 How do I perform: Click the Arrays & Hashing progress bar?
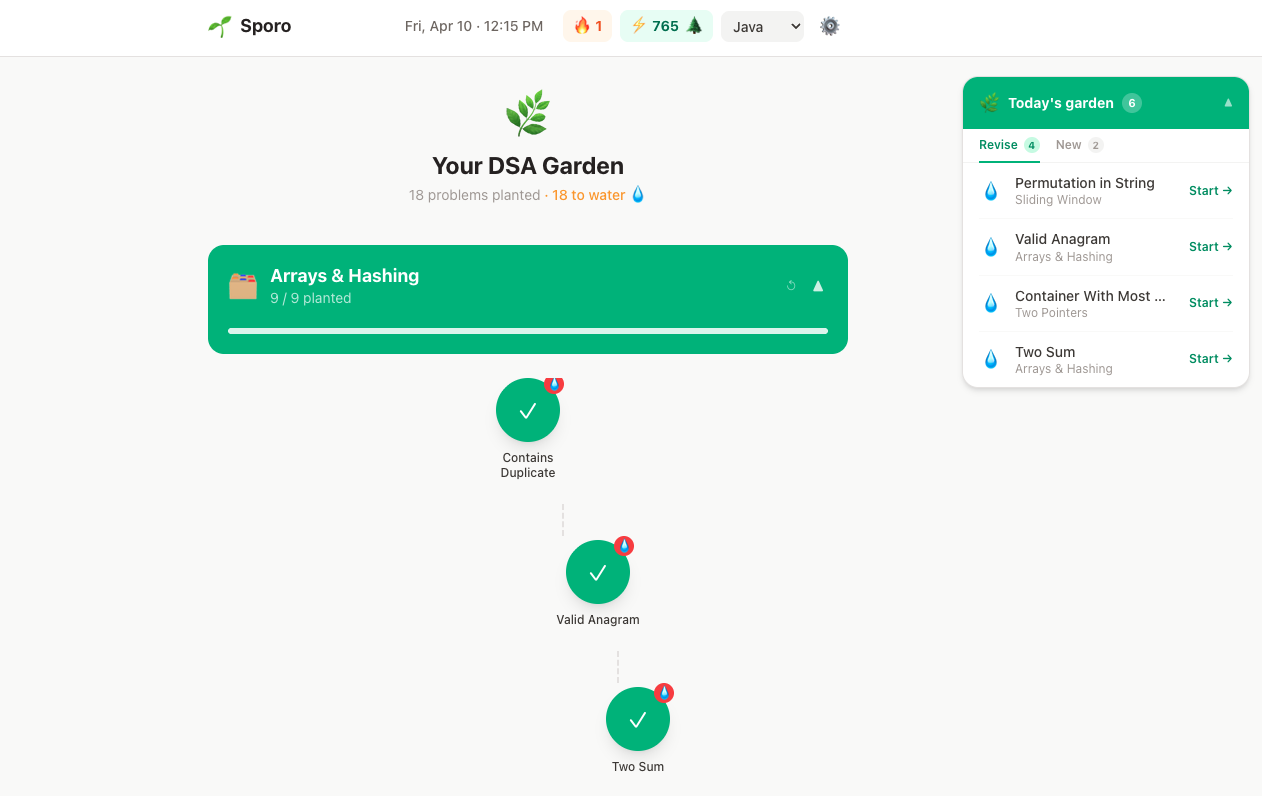528,330
